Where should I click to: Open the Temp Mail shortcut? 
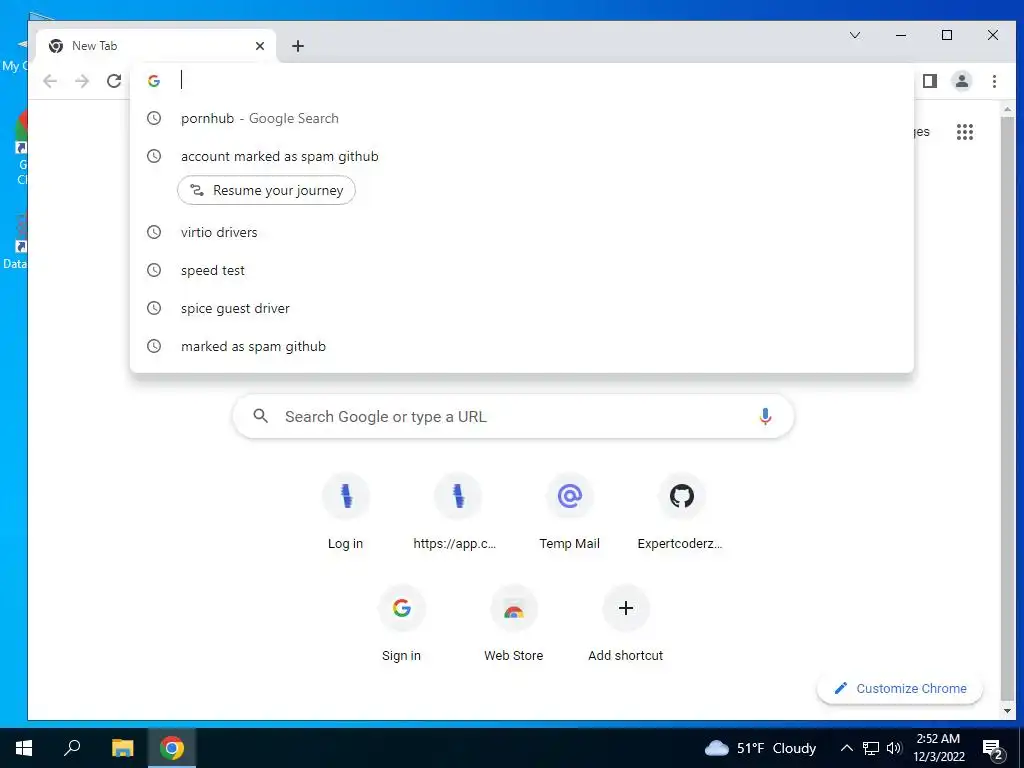point(569,513)
